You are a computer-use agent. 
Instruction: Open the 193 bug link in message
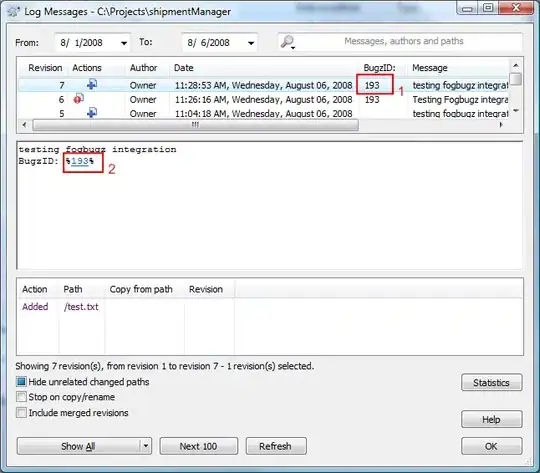coord(80,161)
